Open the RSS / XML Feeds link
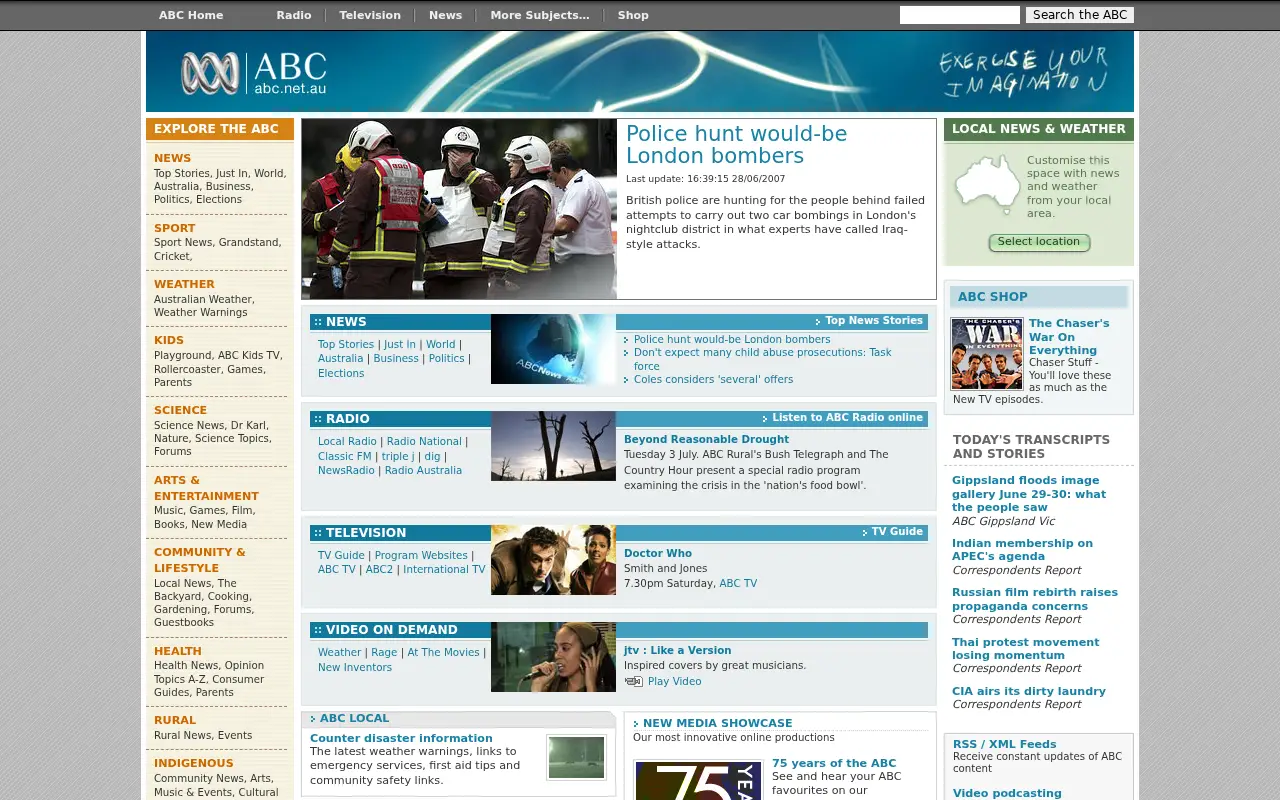Viewport: 1280px width, 800px height. click(1004, 745)
